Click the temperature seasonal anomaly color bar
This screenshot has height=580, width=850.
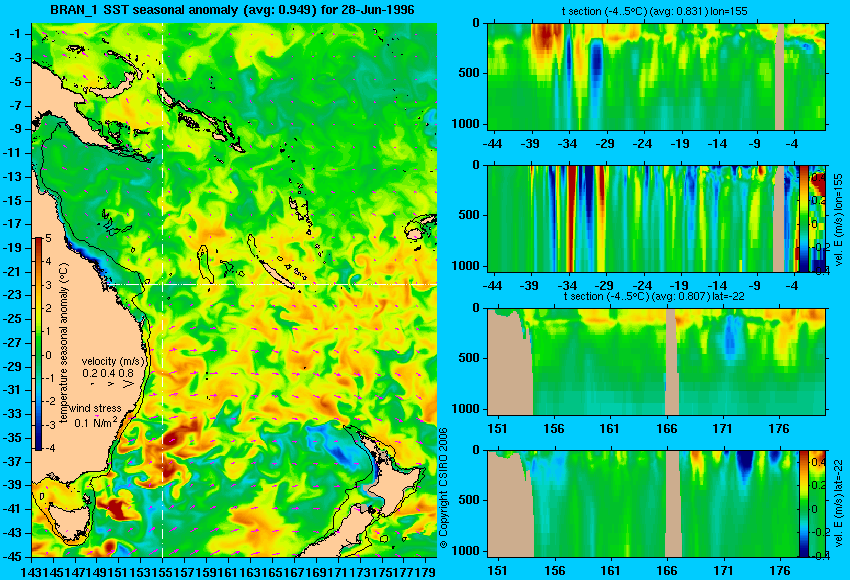39,344
